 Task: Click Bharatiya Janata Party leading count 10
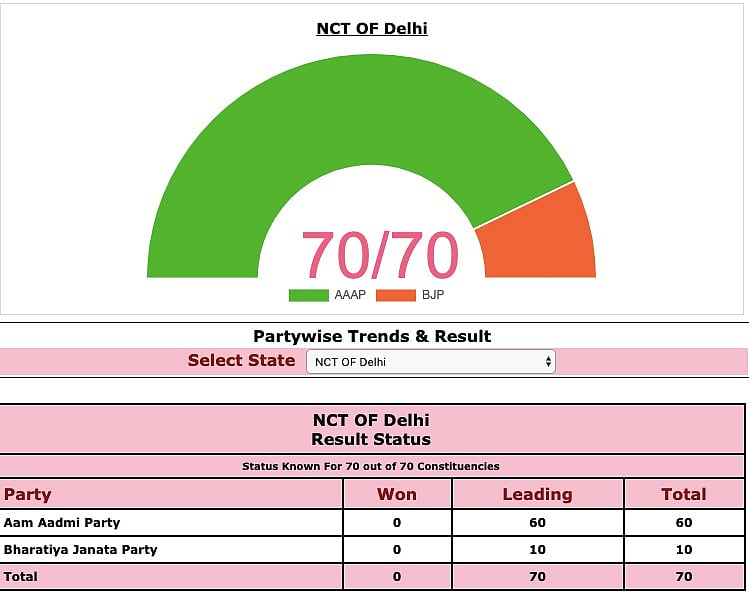(x=537, y=549)
